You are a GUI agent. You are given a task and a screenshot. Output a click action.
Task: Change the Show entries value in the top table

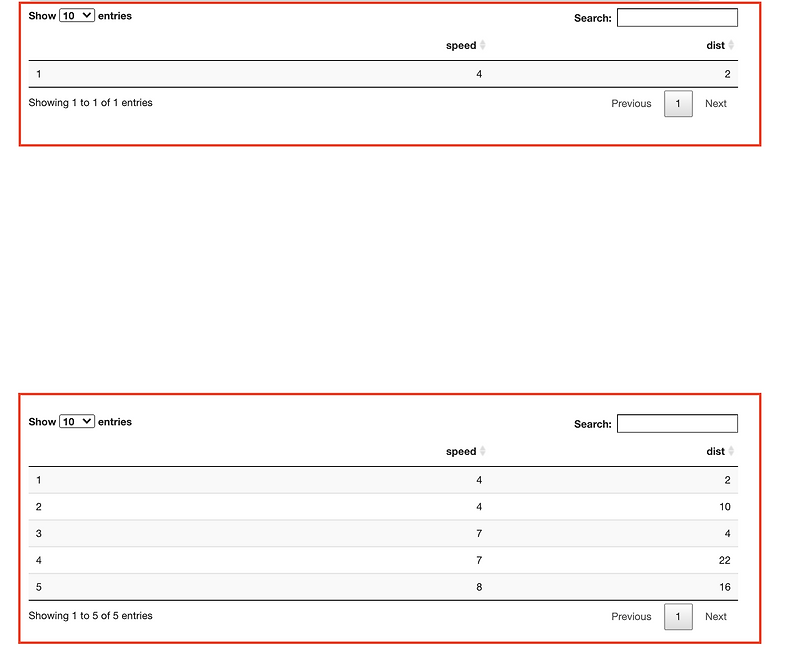pyautogui.click(x=77, y=15)
